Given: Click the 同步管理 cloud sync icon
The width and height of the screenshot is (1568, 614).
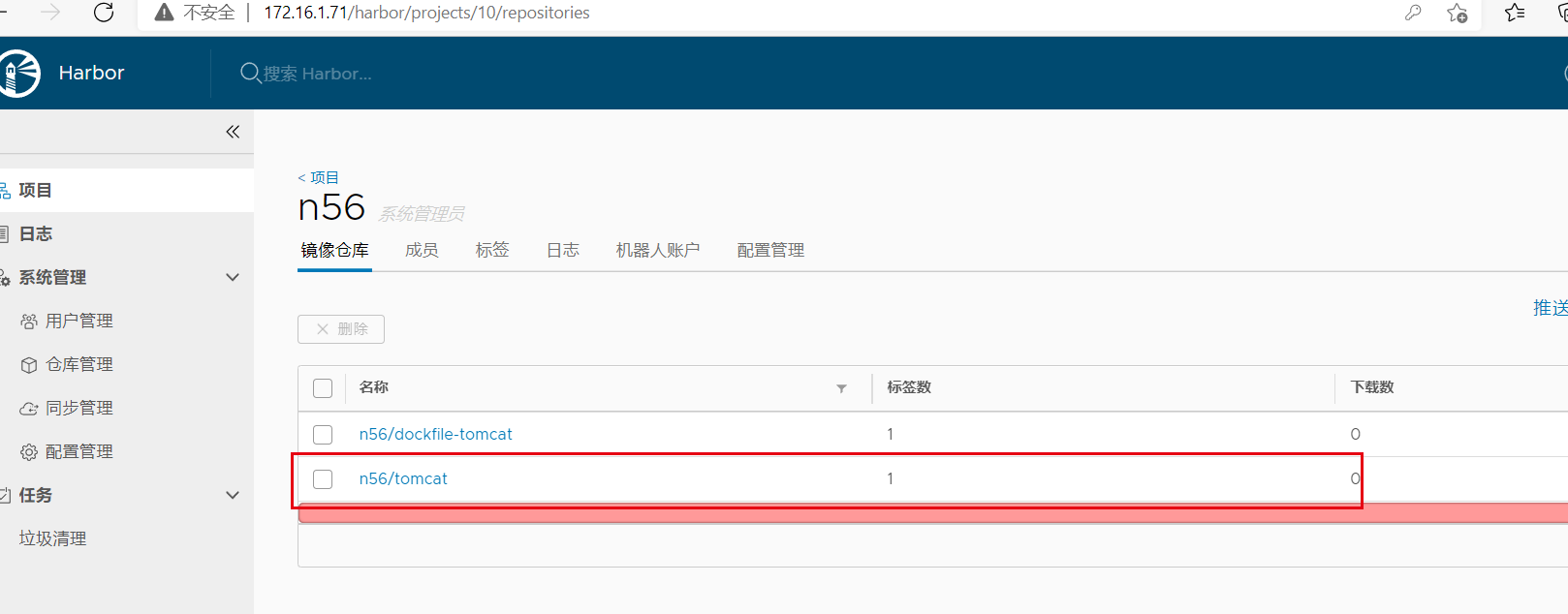Looking at the screenshot, I should [x=29, y=409].
